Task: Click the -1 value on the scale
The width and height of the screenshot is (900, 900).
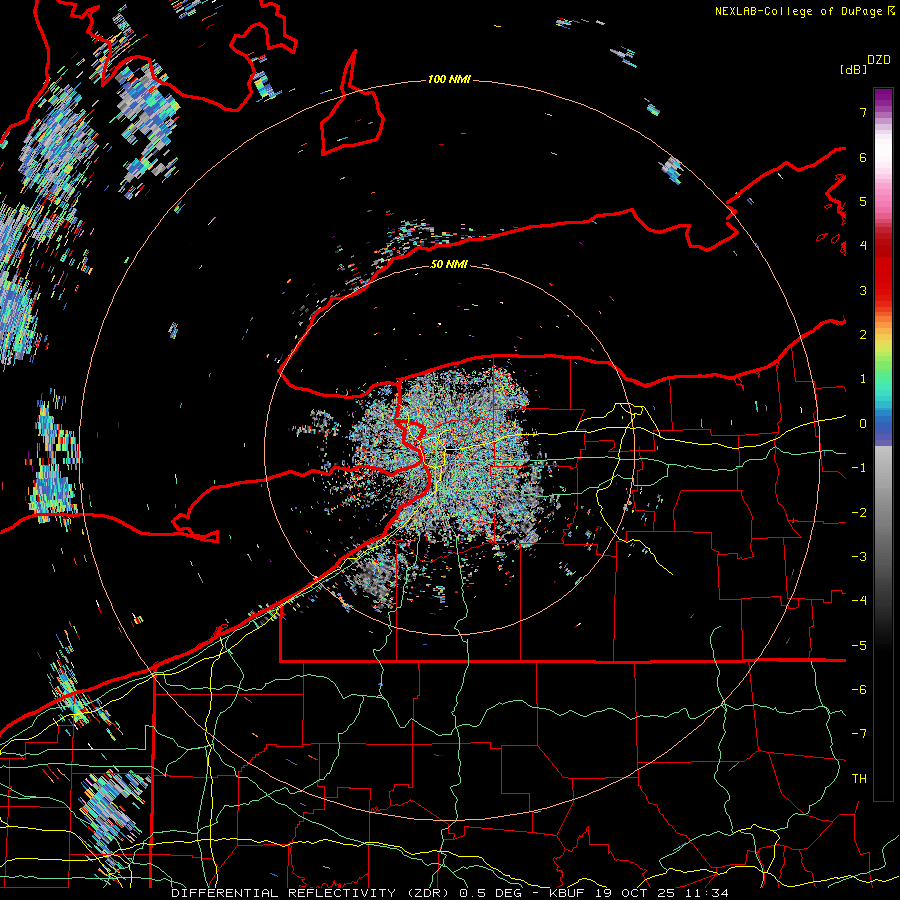Action: click(x=859, y=468)
